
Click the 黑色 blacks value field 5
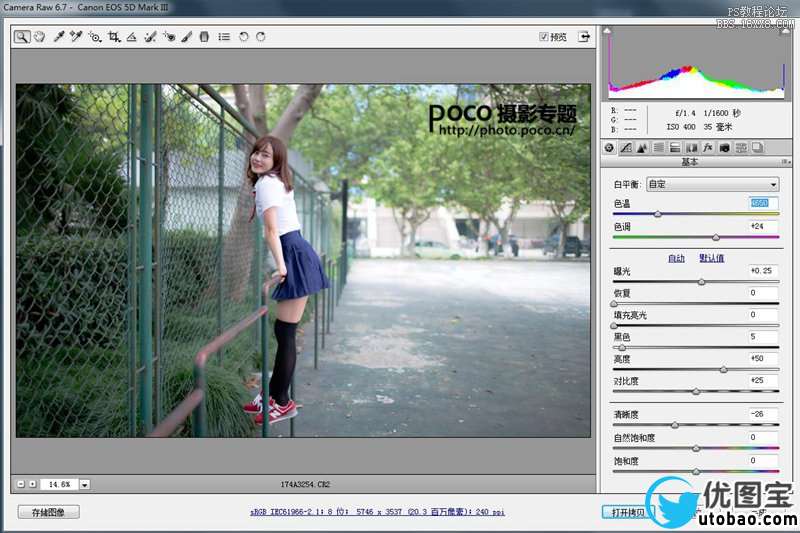point(763,337)
